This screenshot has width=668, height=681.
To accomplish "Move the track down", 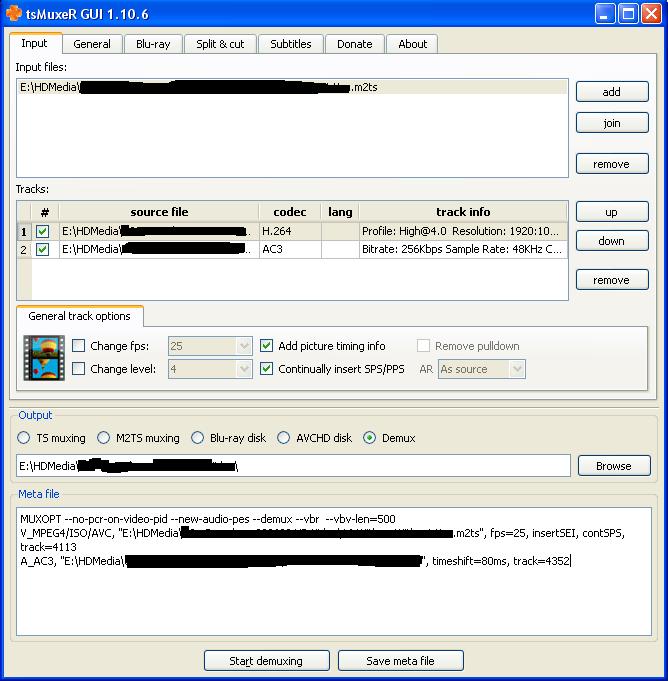I will [612, 241].
